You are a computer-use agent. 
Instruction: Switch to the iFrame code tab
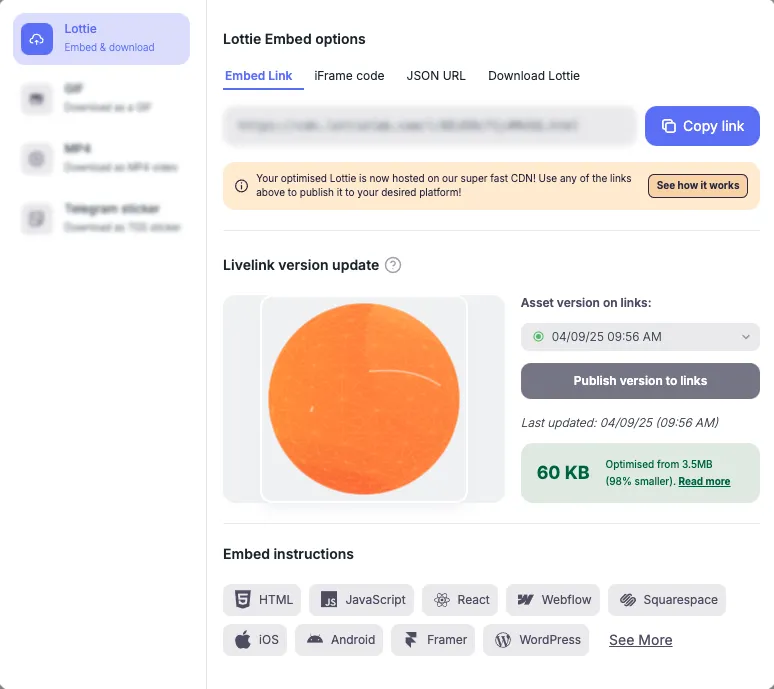coord(349,76)
